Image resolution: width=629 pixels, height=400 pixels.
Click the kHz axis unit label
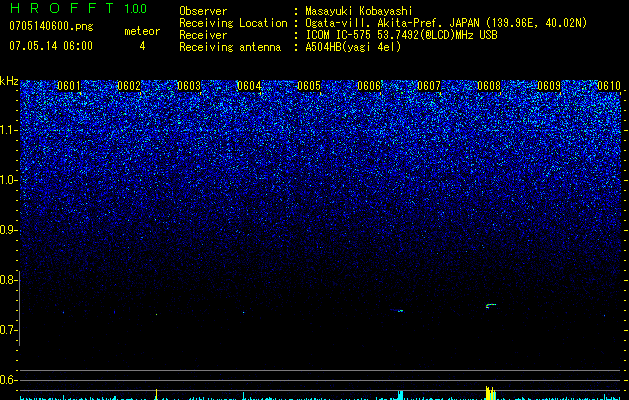9,81
